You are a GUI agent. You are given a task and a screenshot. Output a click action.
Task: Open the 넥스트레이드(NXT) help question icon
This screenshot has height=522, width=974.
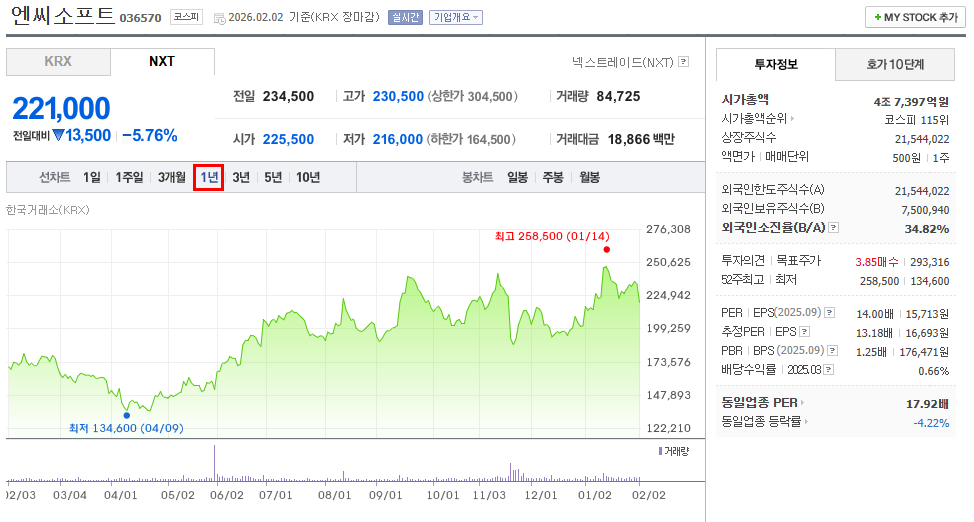pyautogui.click(x=683, y=62)
